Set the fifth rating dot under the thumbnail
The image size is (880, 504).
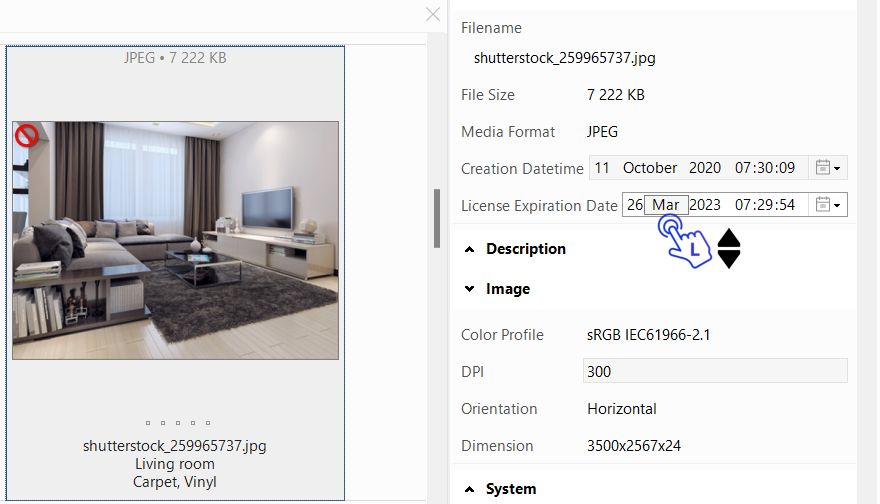pyautogui.click(x=208, y=423)
